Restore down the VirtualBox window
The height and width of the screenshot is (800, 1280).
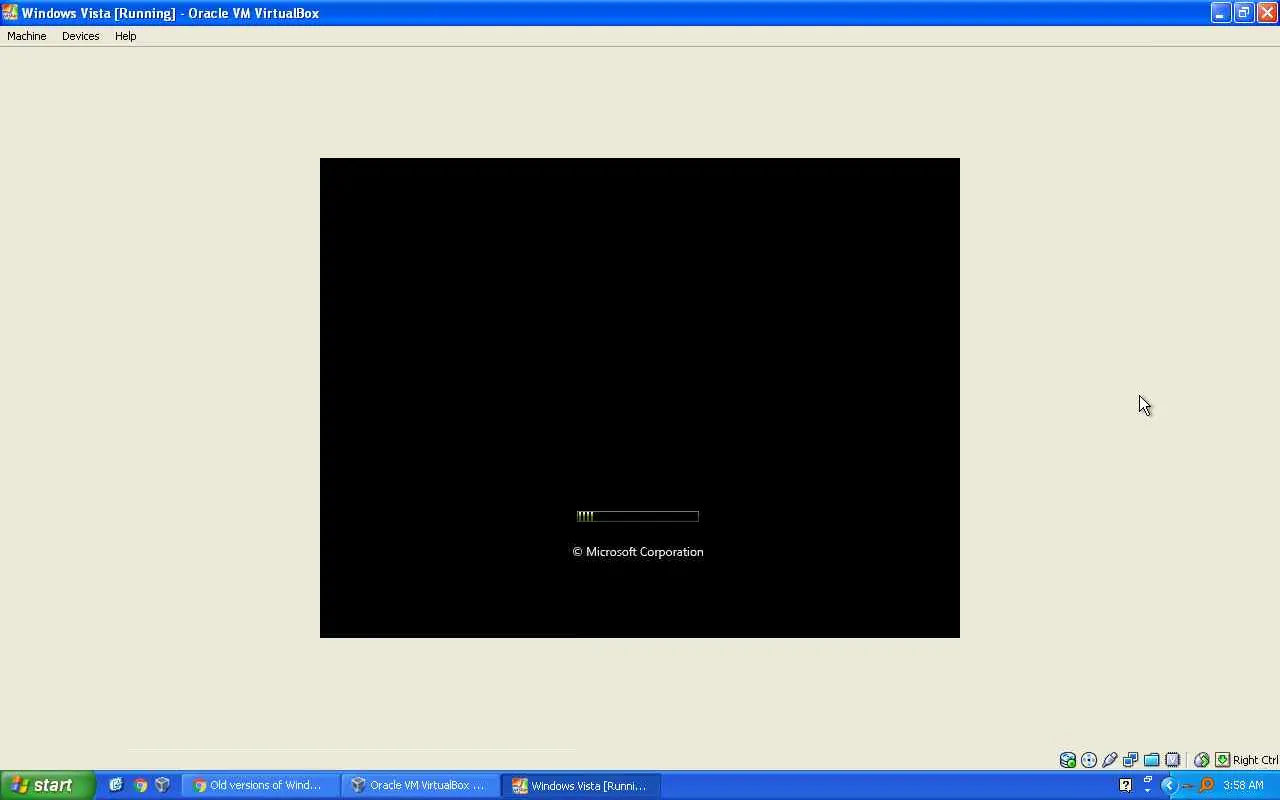[1243, 13]
